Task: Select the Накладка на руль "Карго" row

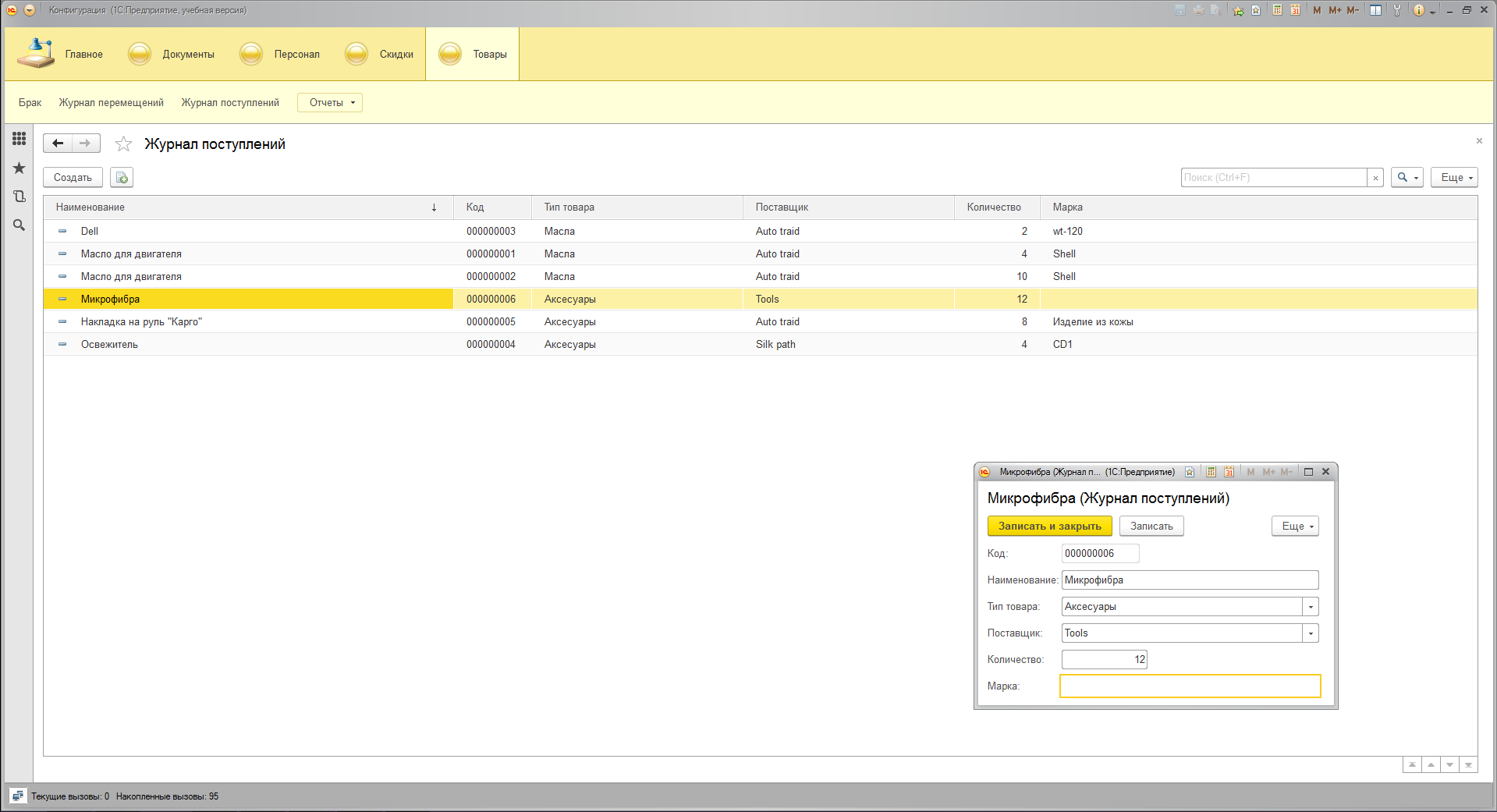Action: (761, 322)
